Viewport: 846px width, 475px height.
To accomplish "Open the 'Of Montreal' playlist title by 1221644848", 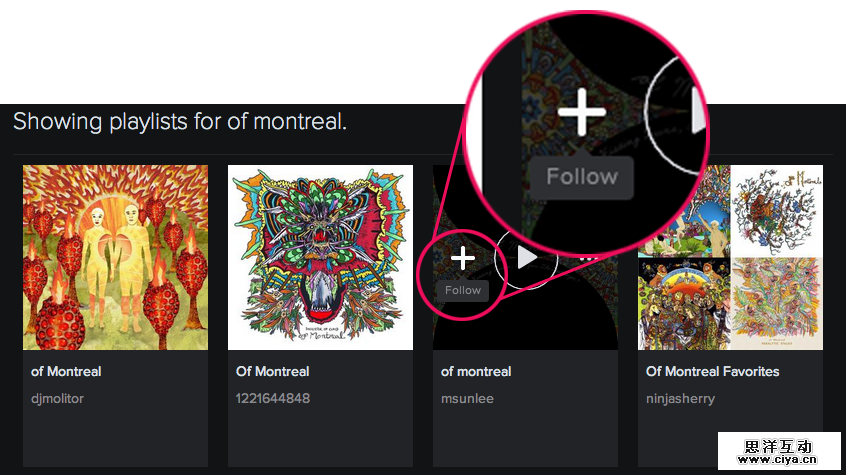I will (x=272, y=371).
